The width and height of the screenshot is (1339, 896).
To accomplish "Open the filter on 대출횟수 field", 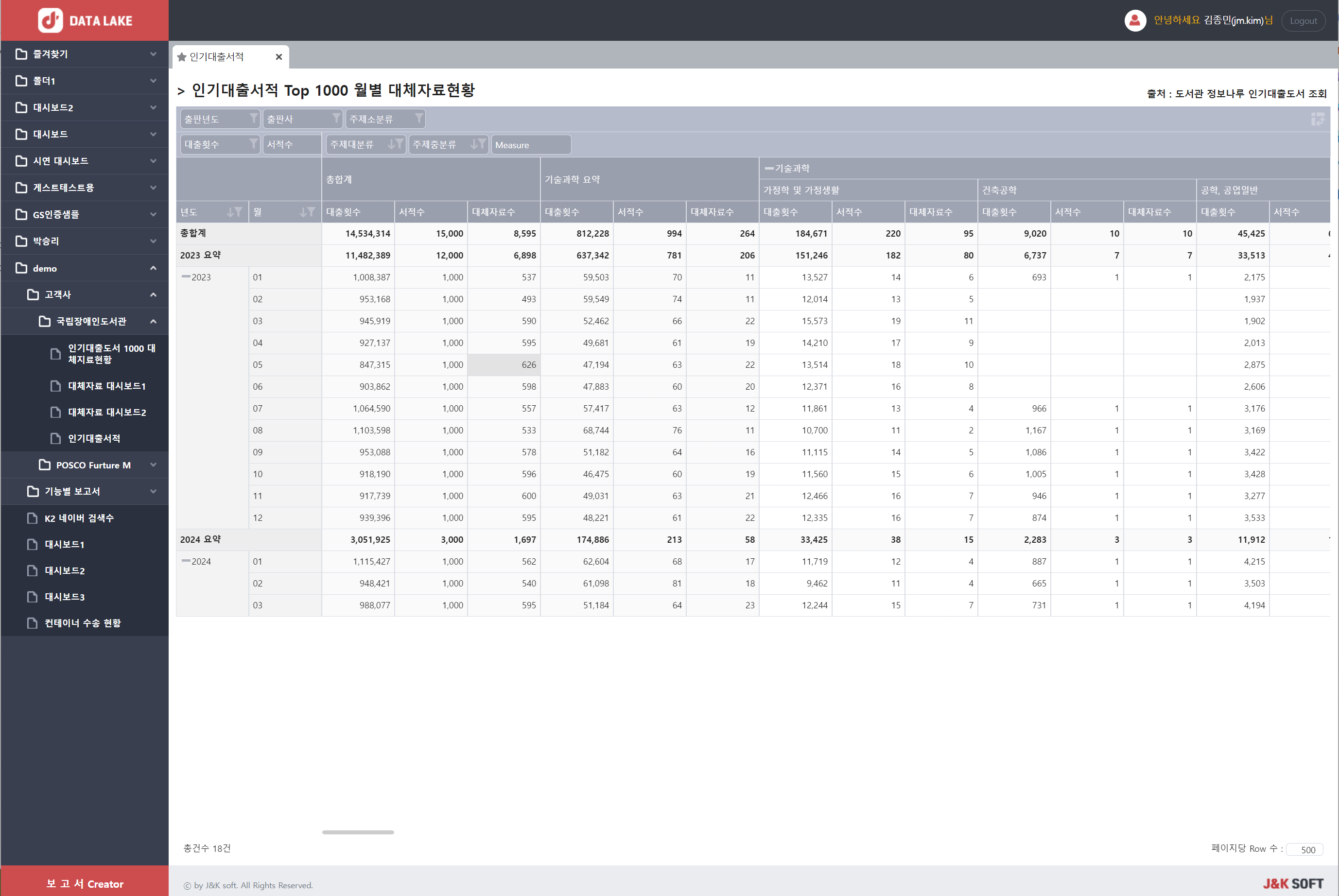I will tap(253, 144).
